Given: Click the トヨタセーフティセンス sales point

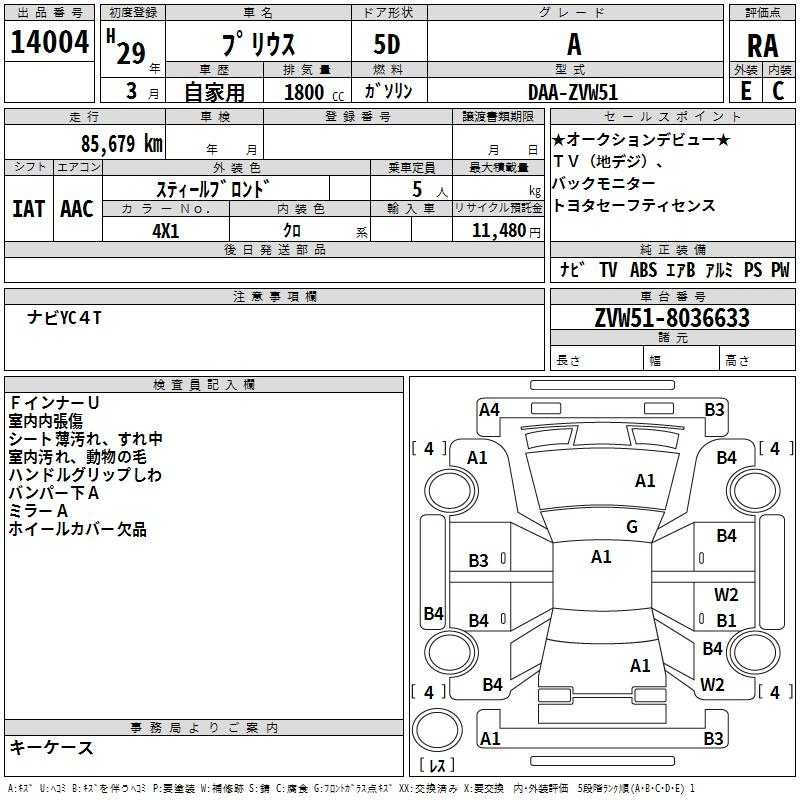Looking at the screenshot, I should [633, 205].
